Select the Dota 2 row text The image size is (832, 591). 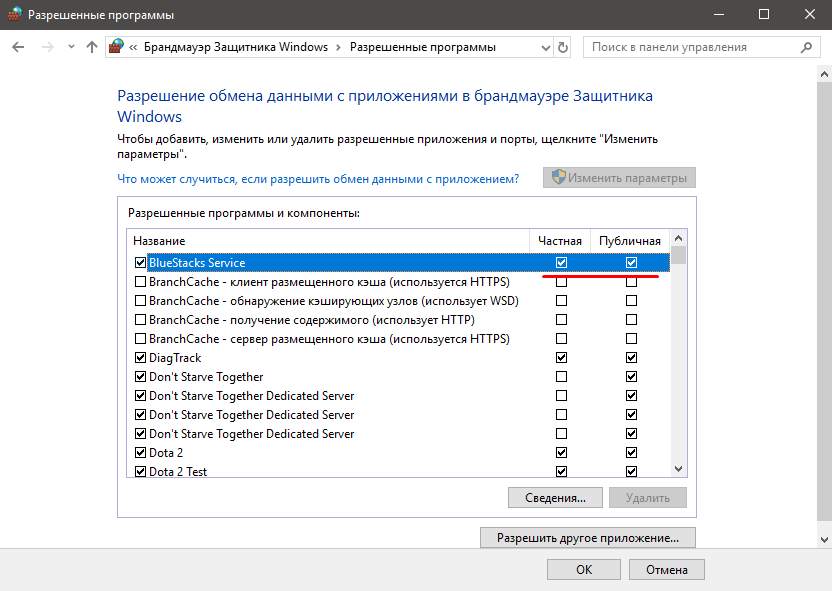point(166,453)
